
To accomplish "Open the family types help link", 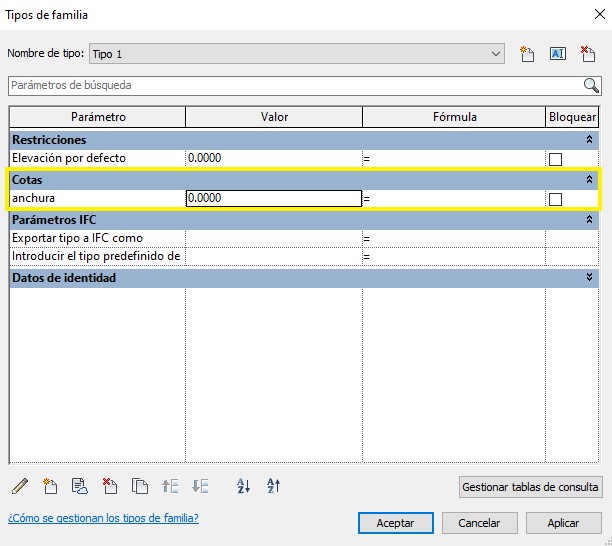I will [103, 518].
